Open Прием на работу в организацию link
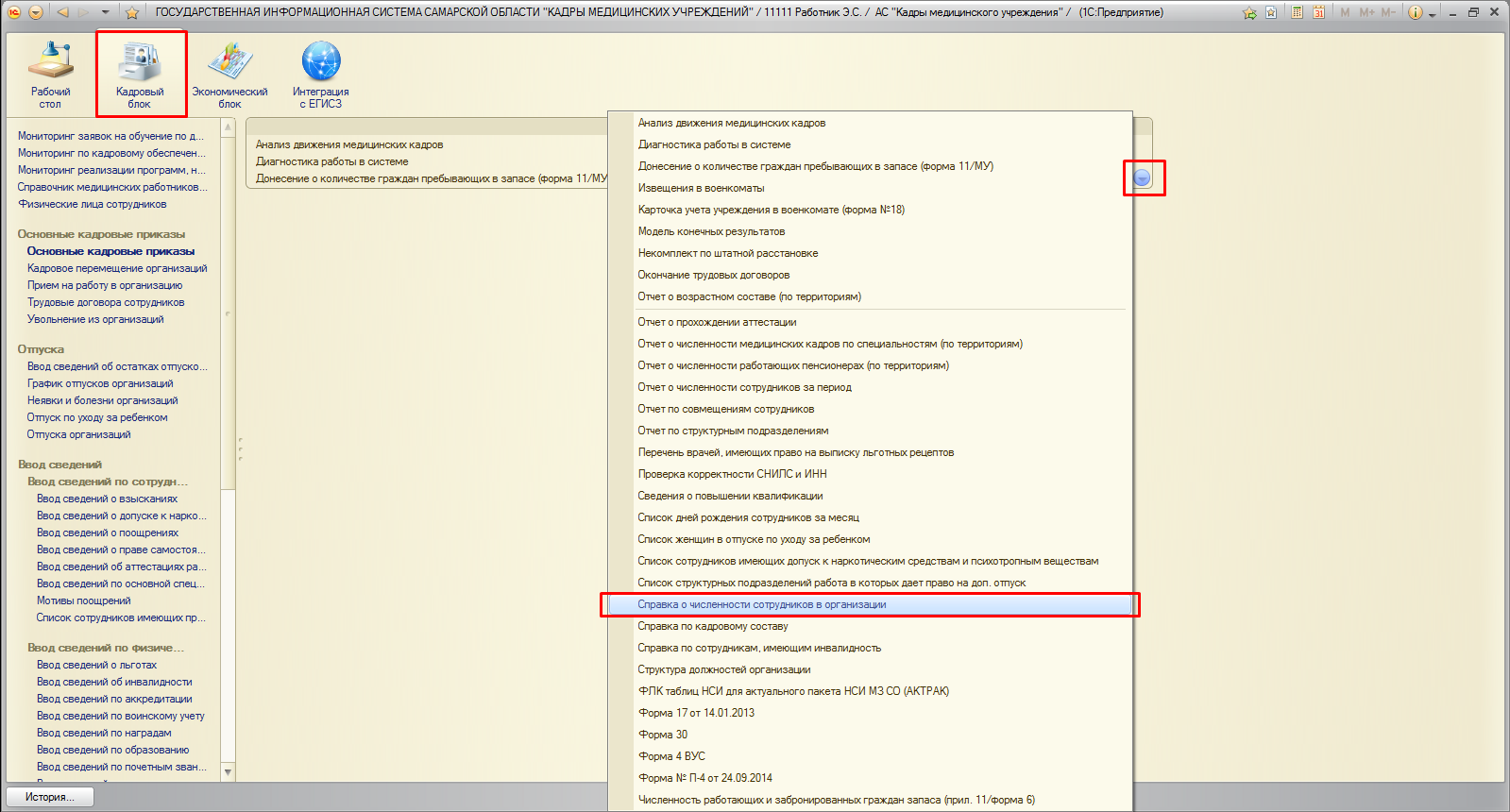 (x=105, y=285)
